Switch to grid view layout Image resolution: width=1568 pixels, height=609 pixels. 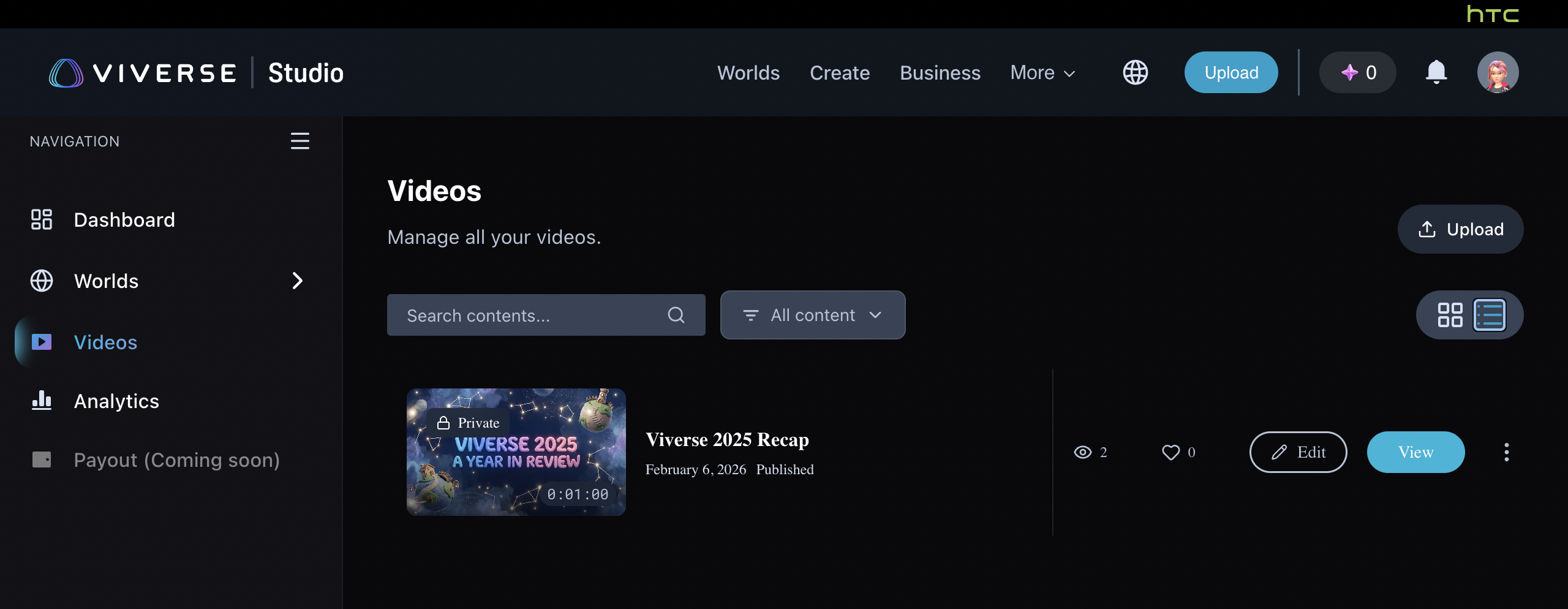[1450, 315]
